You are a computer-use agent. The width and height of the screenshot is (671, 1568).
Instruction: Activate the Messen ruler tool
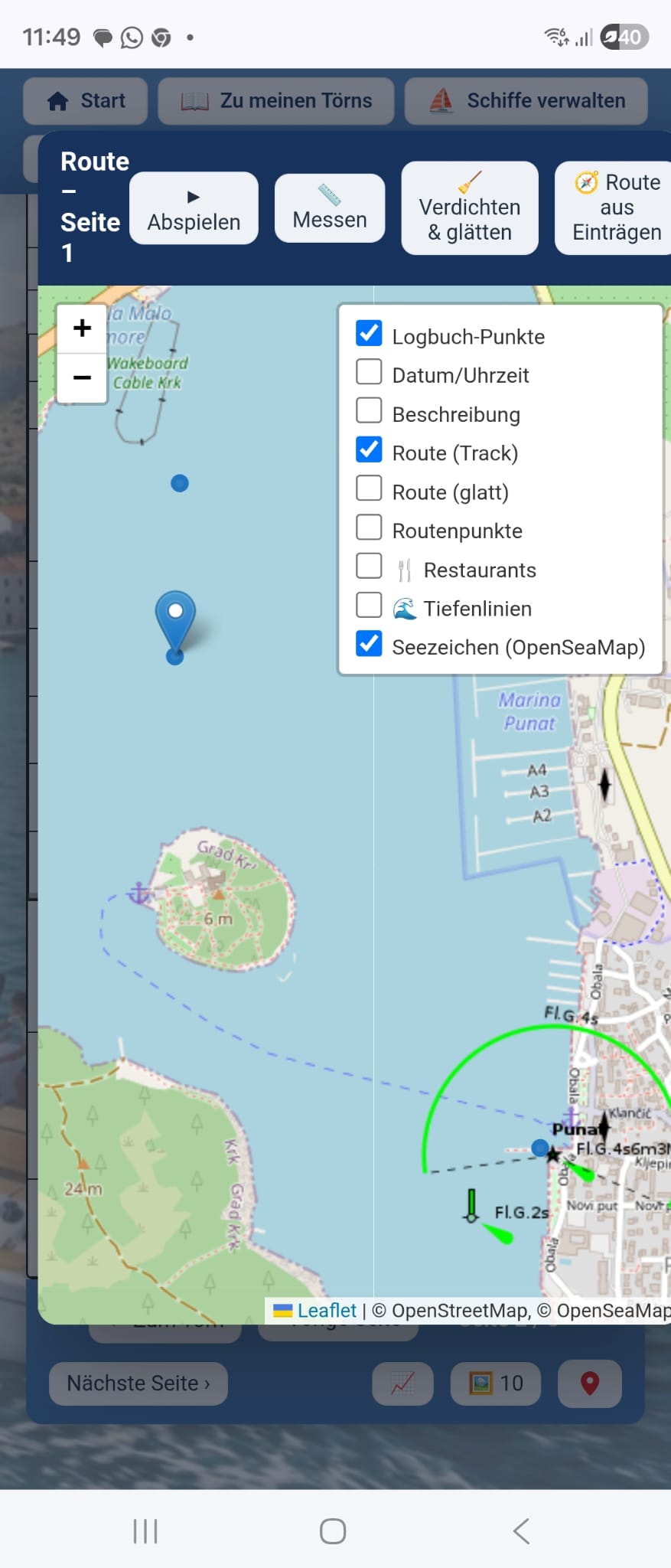point(330,208)
